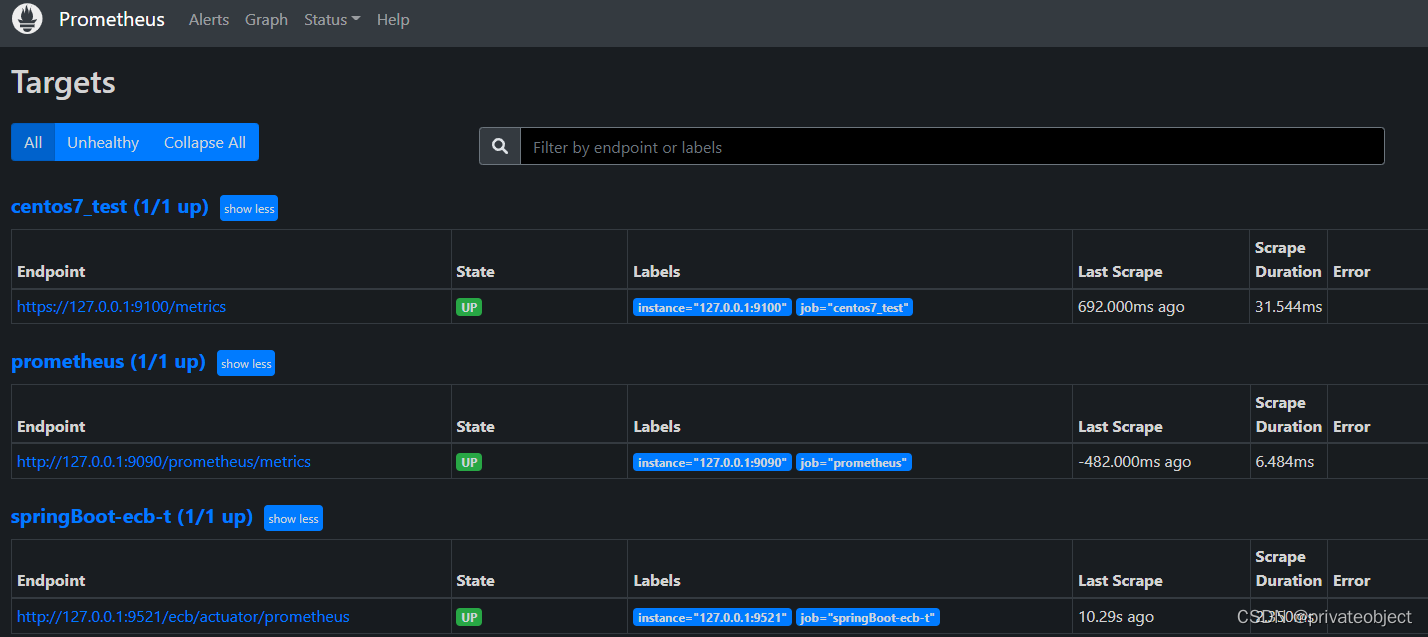The height and width of the screenshot is (637, 1428).
Task: Click the 10.29s ago last scrape value
Action: (1115, 617)
